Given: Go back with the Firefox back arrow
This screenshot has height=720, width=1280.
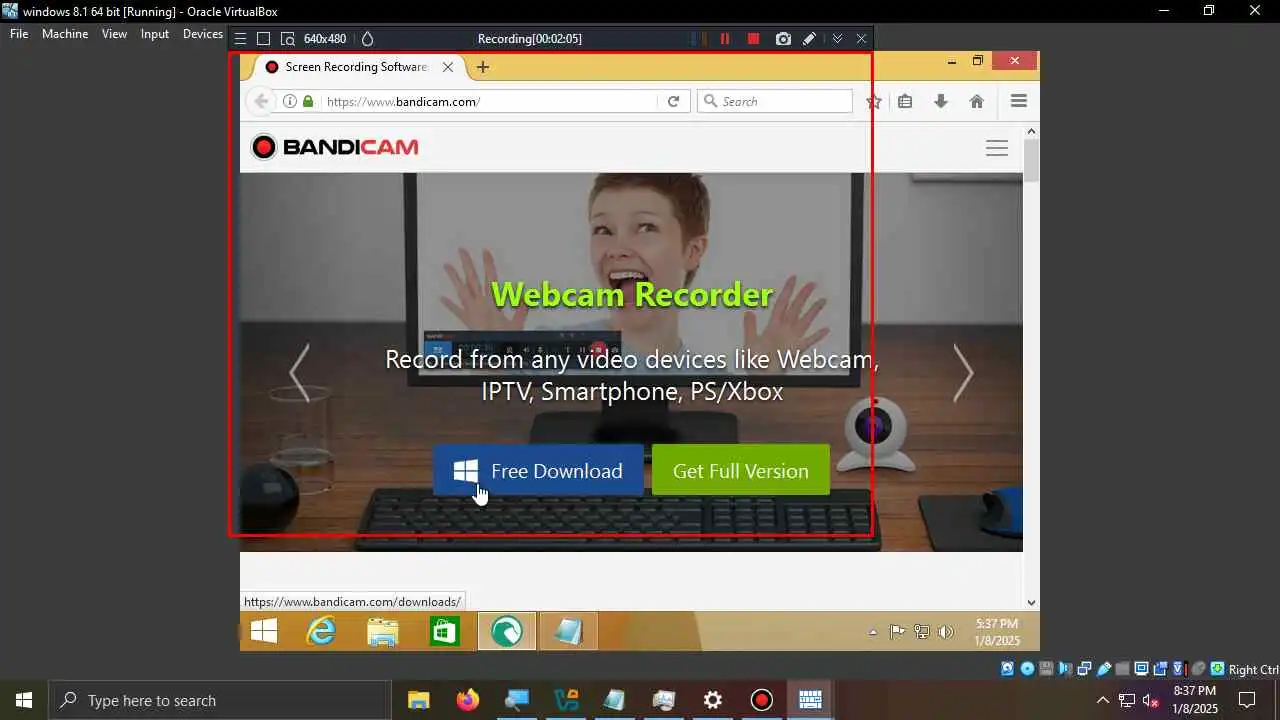Looking at the screenshot, I should [x=261, y=101].
